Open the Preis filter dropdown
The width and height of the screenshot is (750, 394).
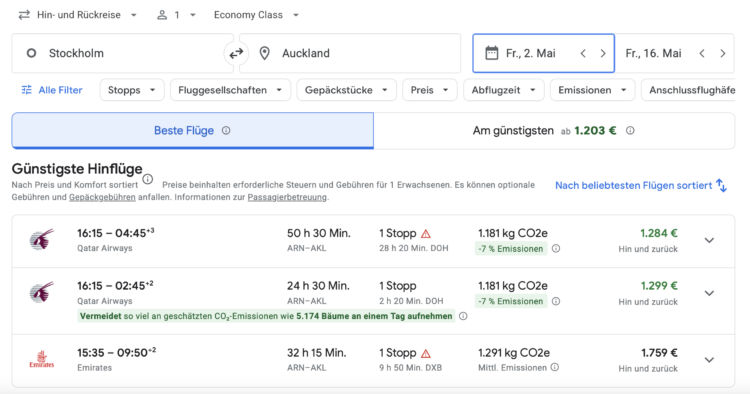click(429, 90)
